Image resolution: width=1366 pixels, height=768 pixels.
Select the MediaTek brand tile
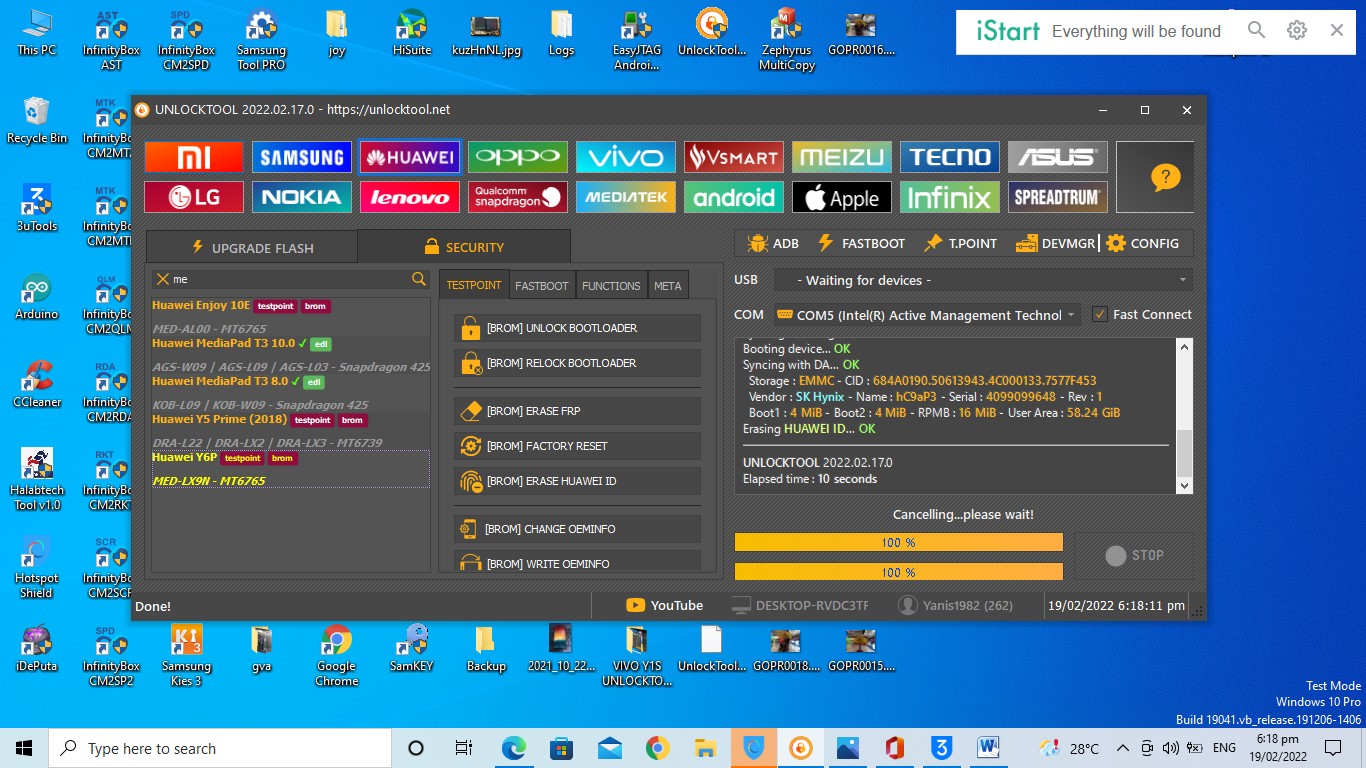(x=626, y=197)
